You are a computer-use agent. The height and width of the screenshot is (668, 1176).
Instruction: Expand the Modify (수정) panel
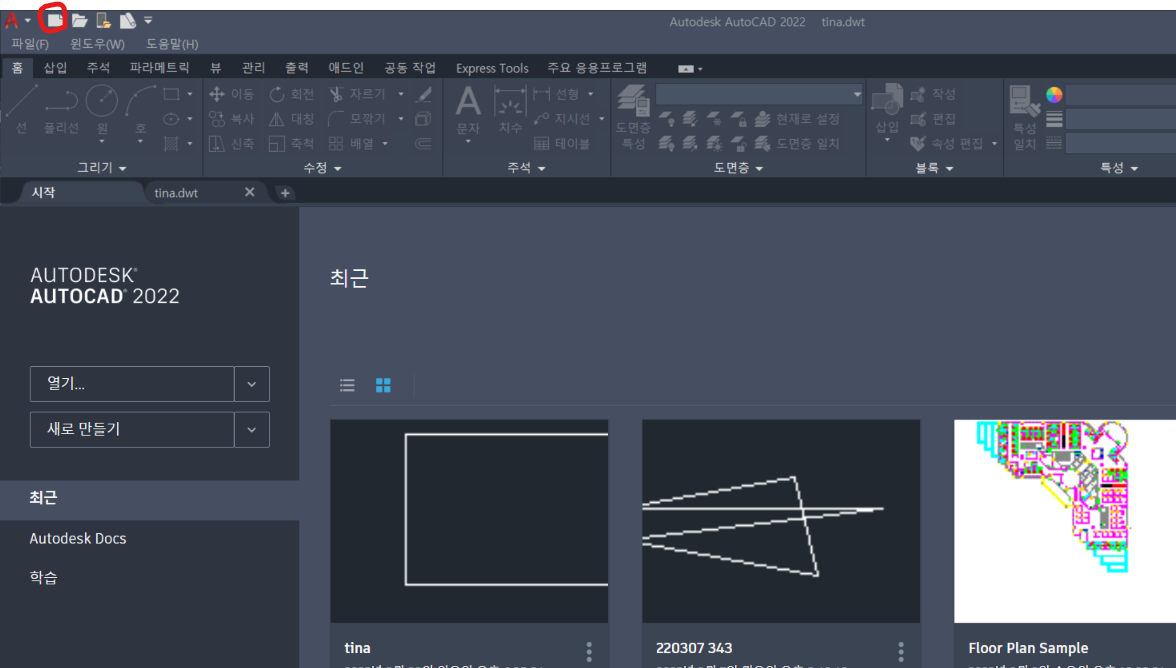click(x=322, y=168)
